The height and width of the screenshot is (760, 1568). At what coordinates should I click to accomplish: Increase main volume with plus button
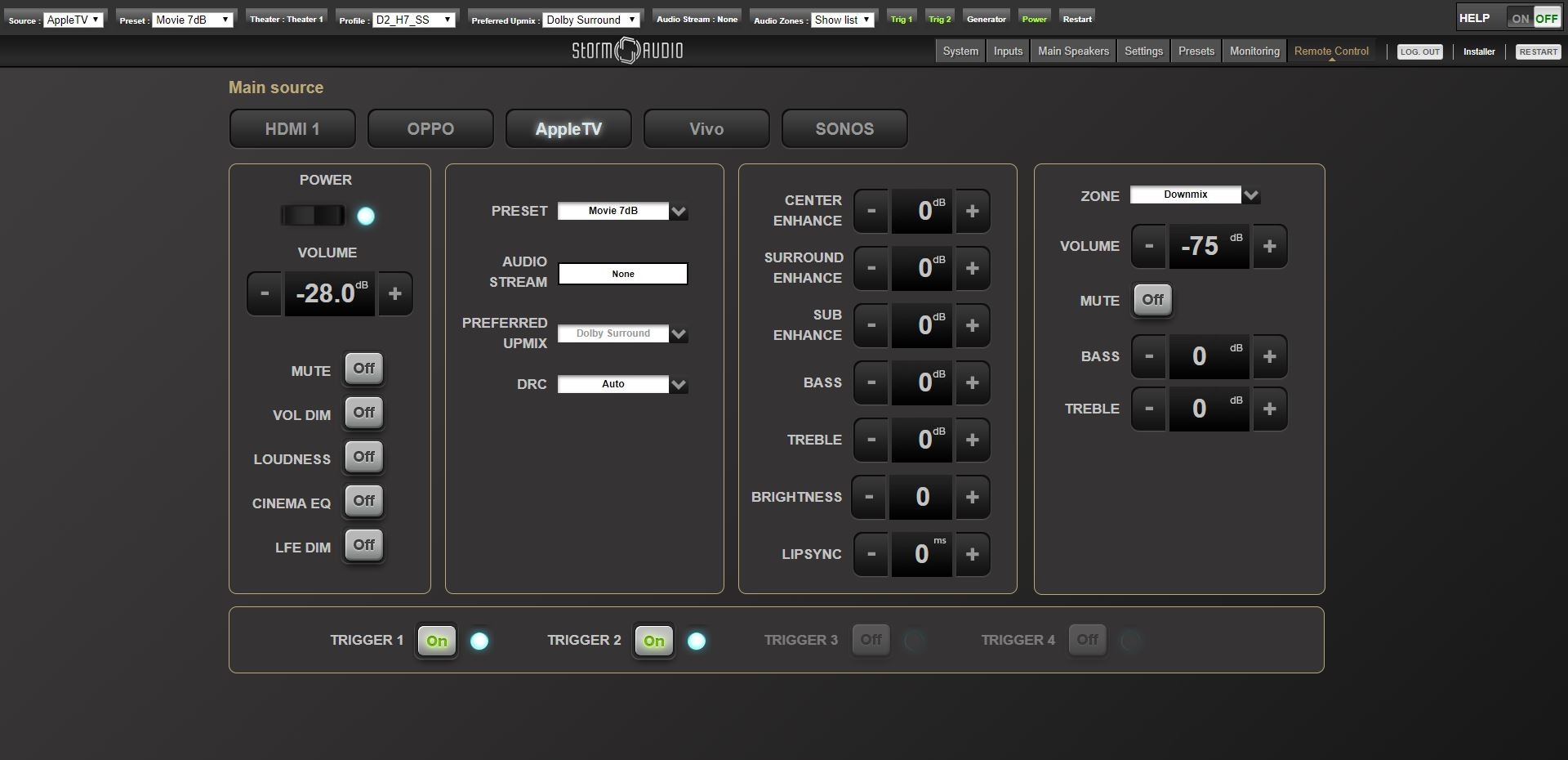point(394,293)
